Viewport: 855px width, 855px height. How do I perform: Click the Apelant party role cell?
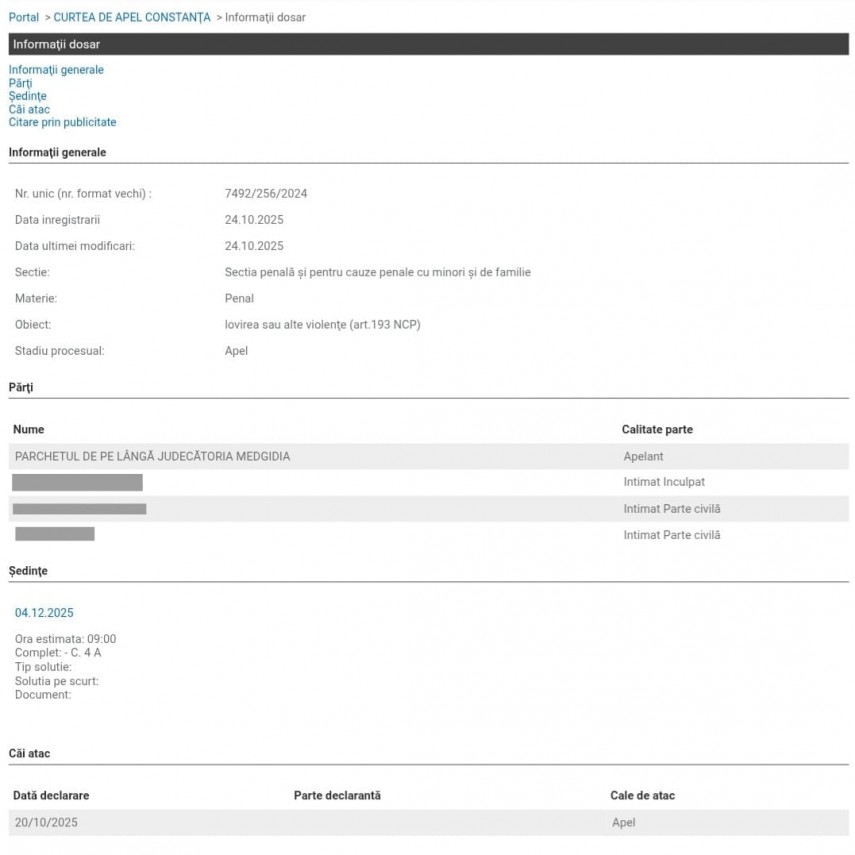click(643, 456)
